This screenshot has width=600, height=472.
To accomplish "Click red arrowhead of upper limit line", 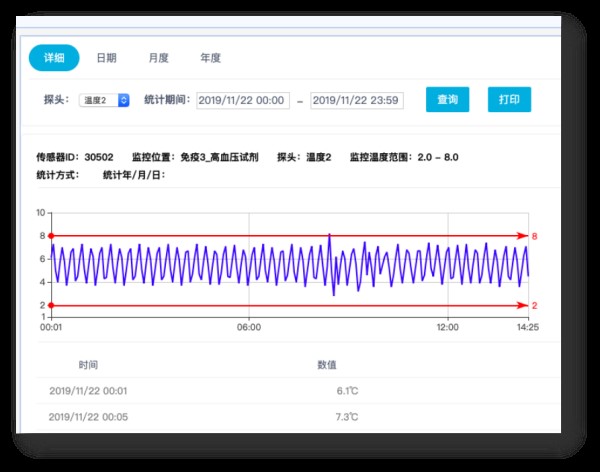I will point(522,236).
